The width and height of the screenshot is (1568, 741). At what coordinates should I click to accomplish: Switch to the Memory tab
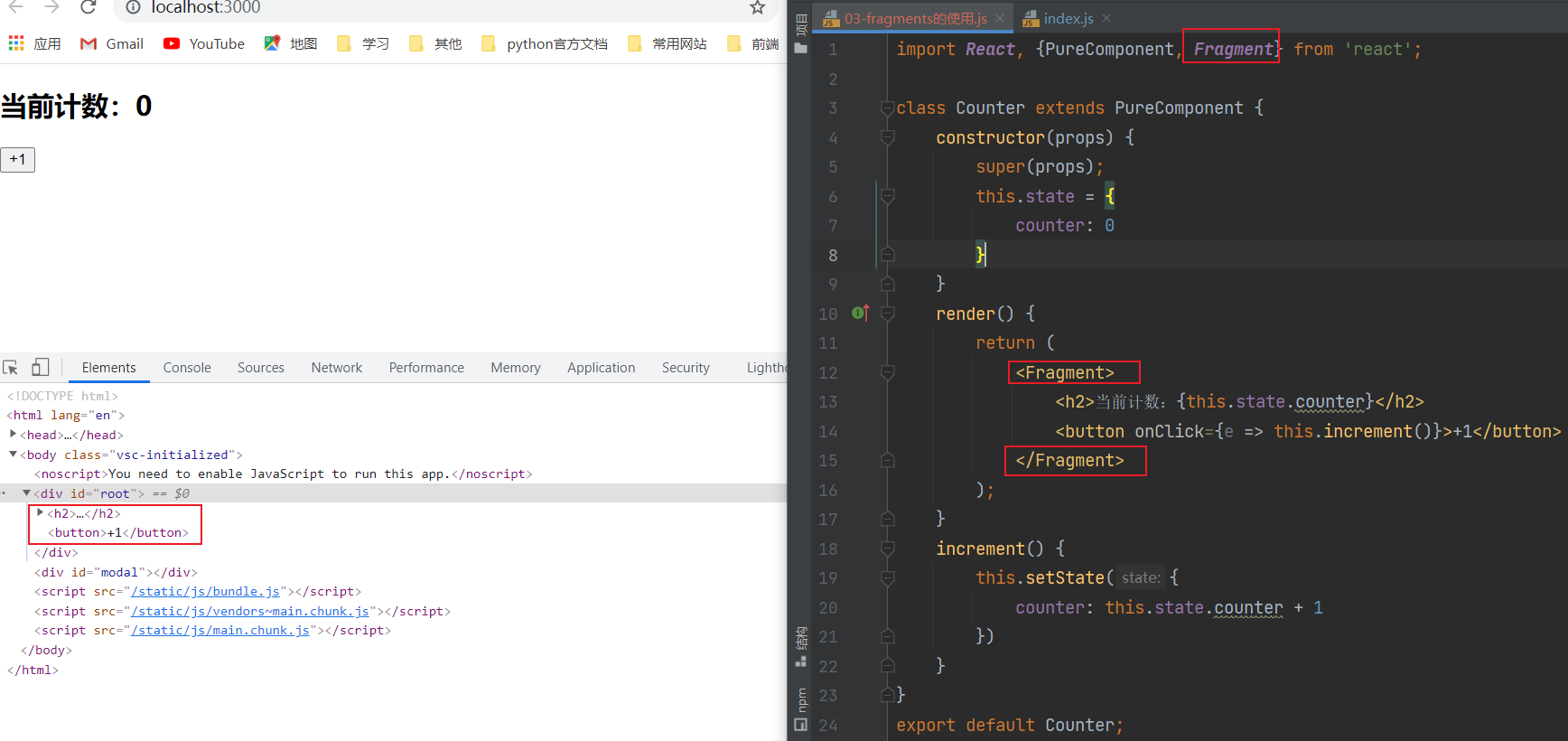(516, 368)
